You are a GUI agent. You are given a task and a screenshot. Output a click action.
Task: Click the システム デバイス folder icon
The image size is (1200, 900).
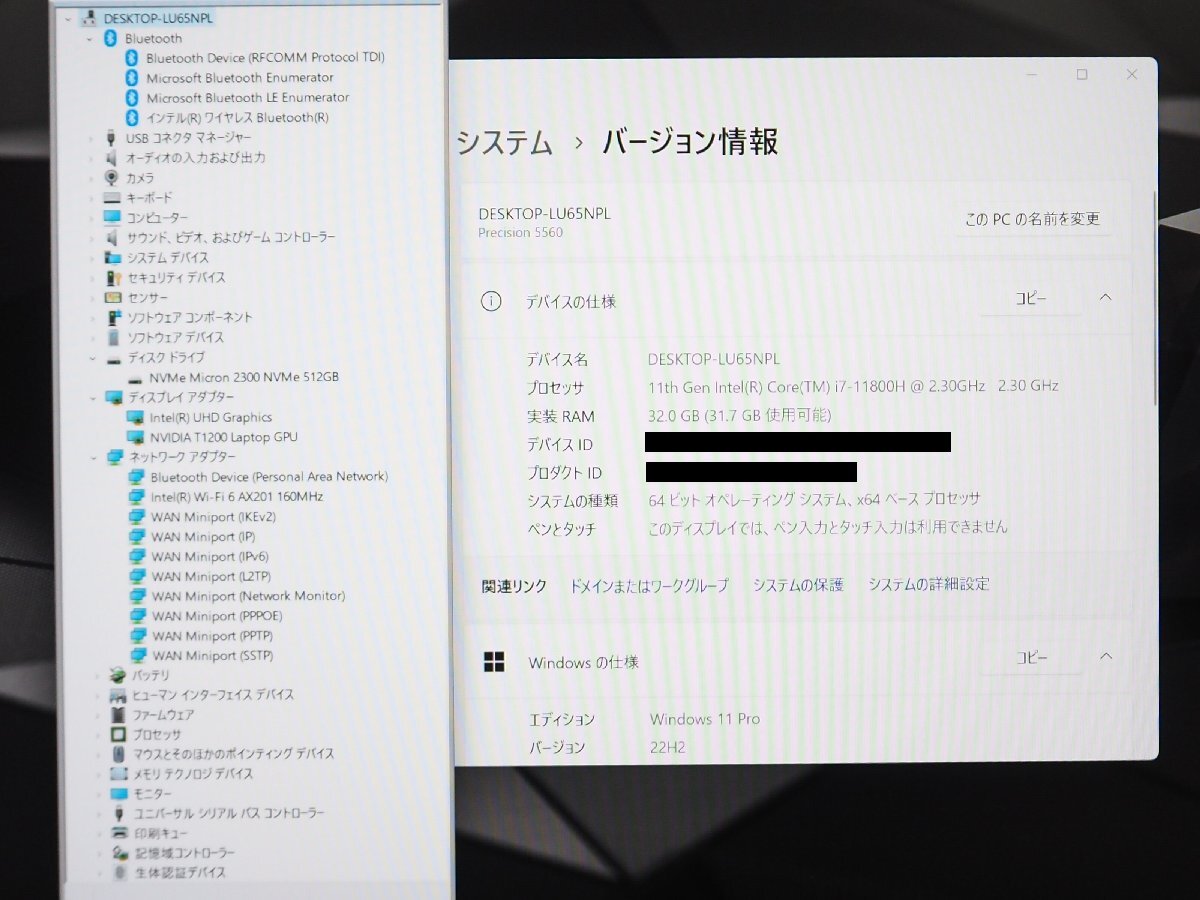coord(112,258)
